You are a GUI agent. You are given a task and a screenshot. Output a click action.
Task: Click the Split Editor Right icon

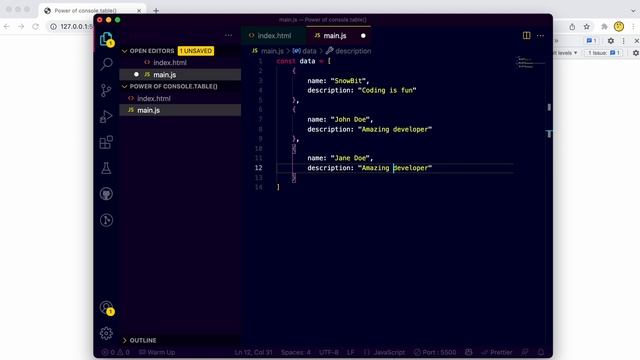click(x=527, y=36)
